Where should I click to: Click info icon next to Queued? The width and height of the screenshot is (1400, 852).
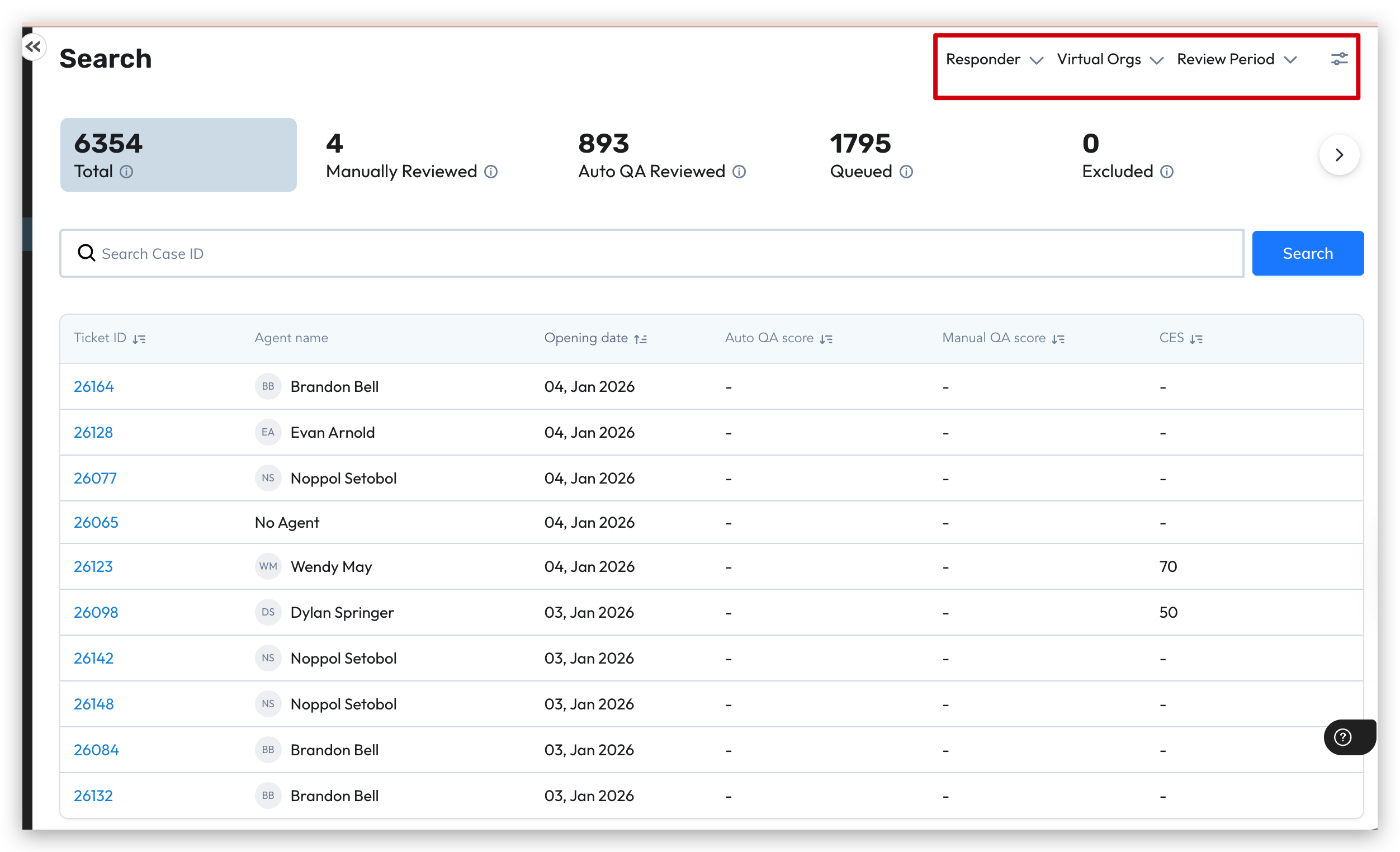[906, 172]
